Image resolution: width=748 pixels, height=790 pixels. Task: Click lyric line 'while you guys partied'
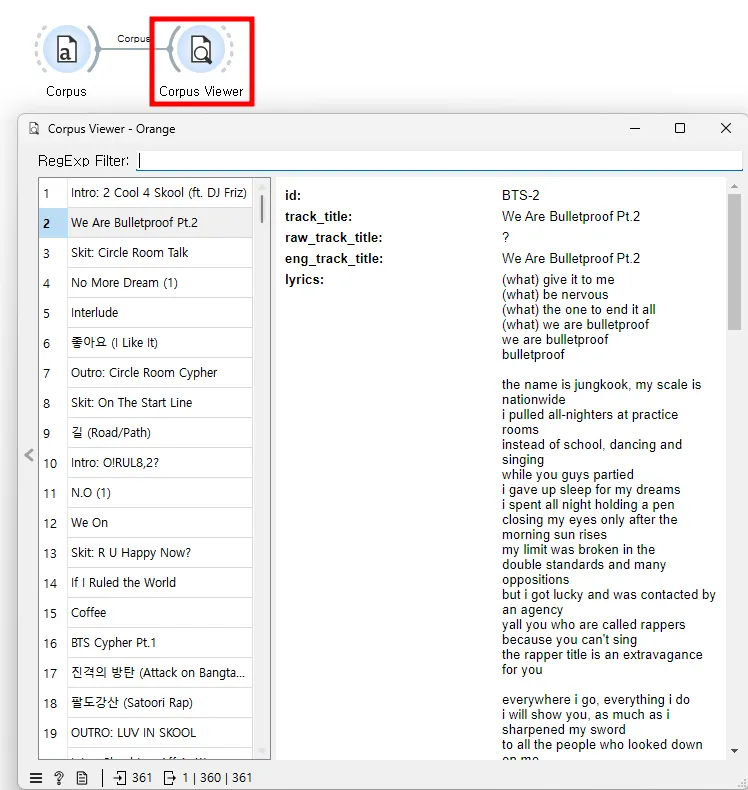pos(568,475)
